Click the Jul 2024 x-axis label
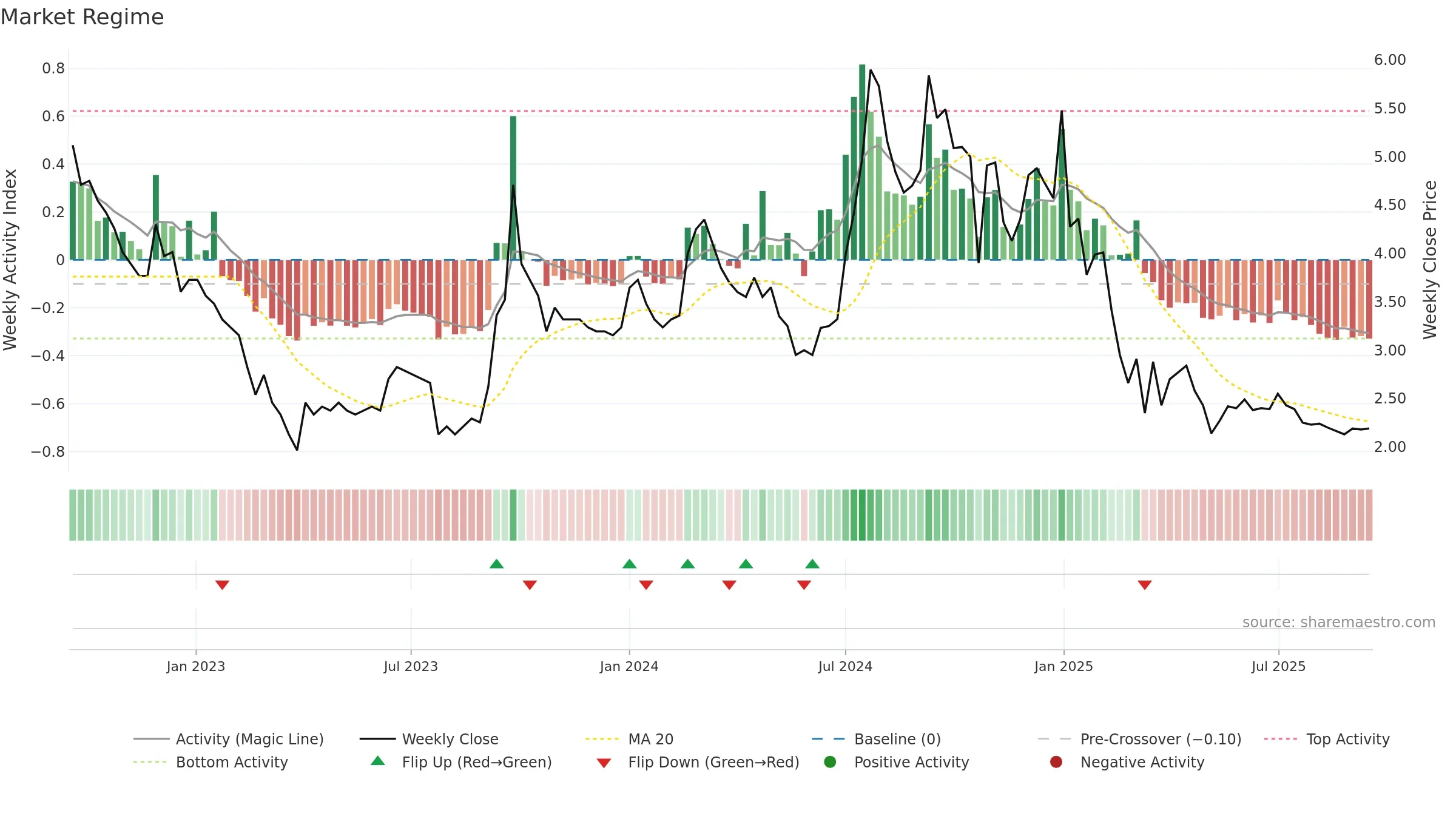 (x=845, y=666)
